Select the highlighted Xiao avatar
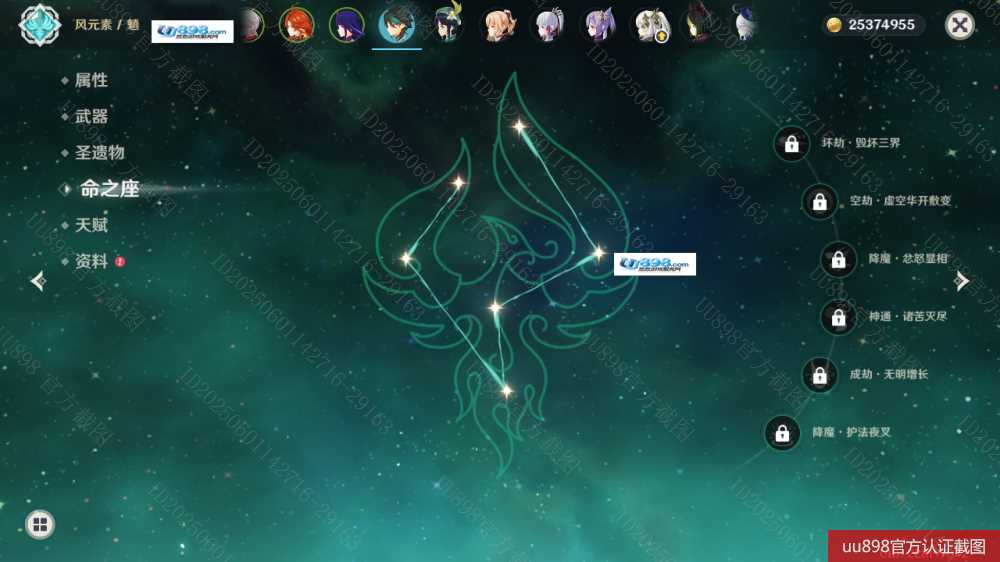The image size is (1000, 562). pos(397,26)
